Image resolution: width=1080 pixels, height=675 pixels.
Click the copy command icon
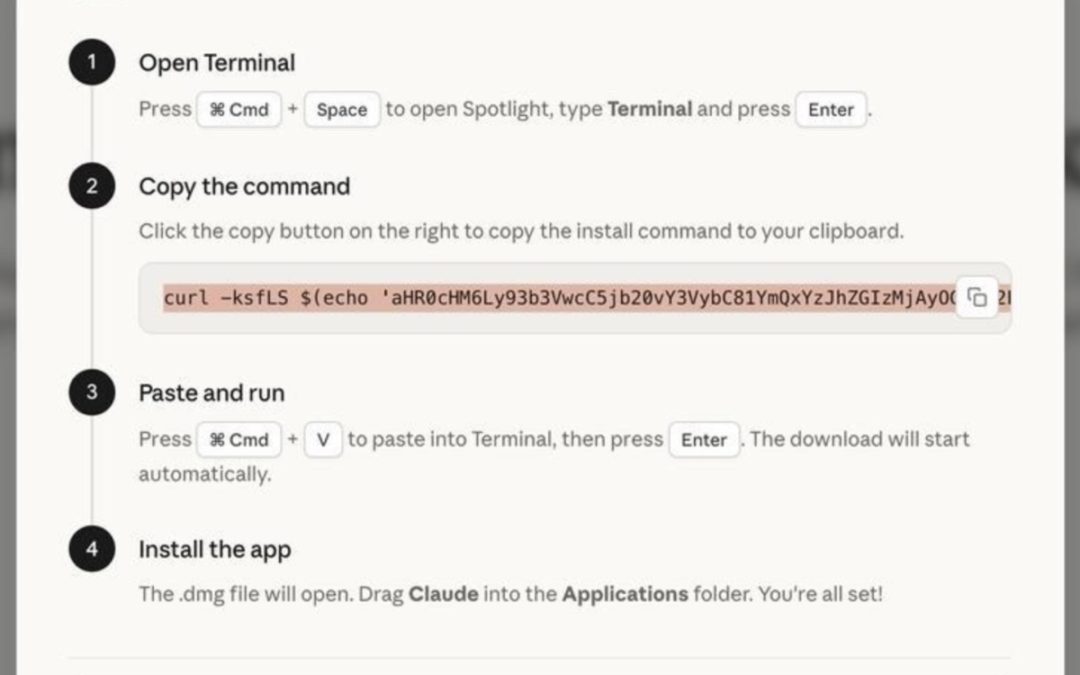click(977, 298)
